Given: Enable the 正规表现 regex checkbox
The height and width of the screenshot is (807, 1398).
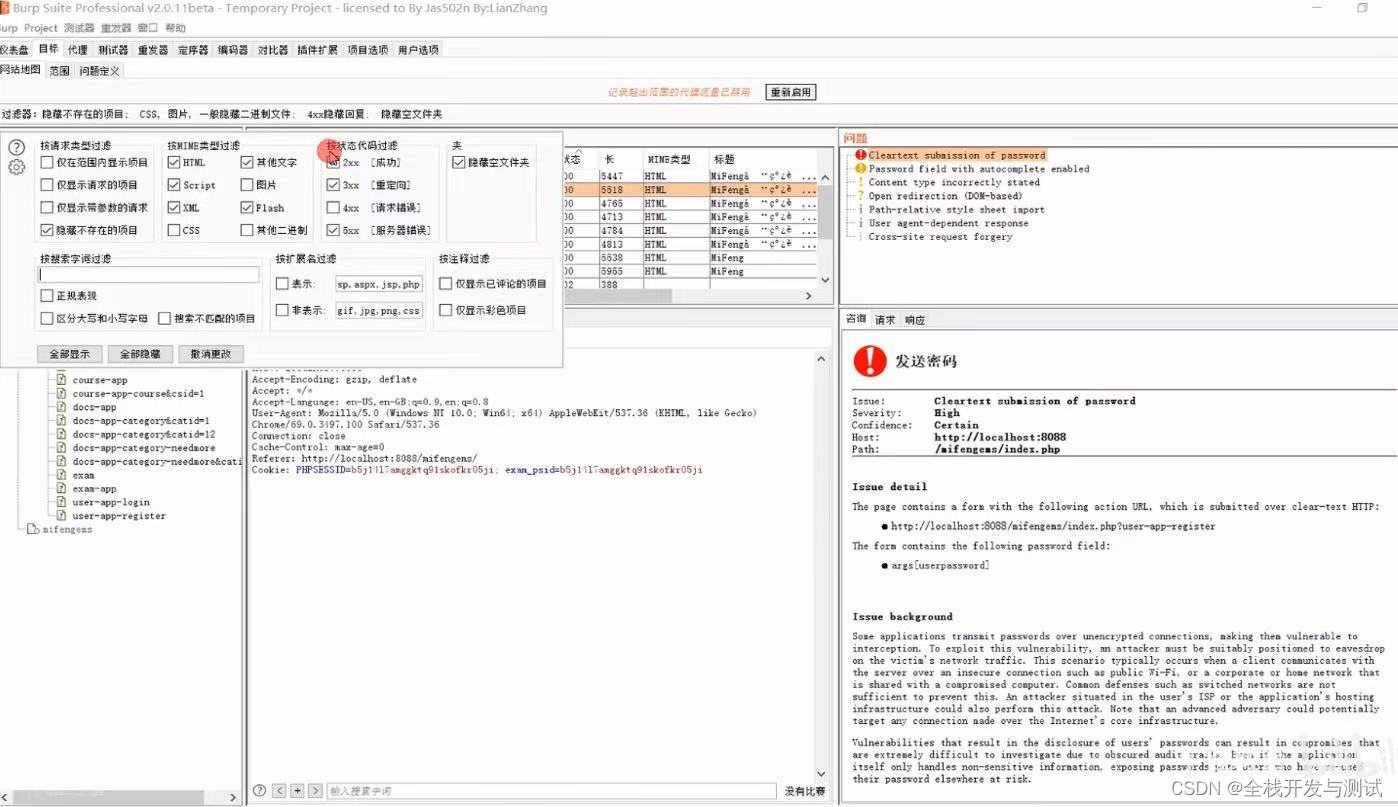Looking at the screenshot, I should (x=46, y=296).
